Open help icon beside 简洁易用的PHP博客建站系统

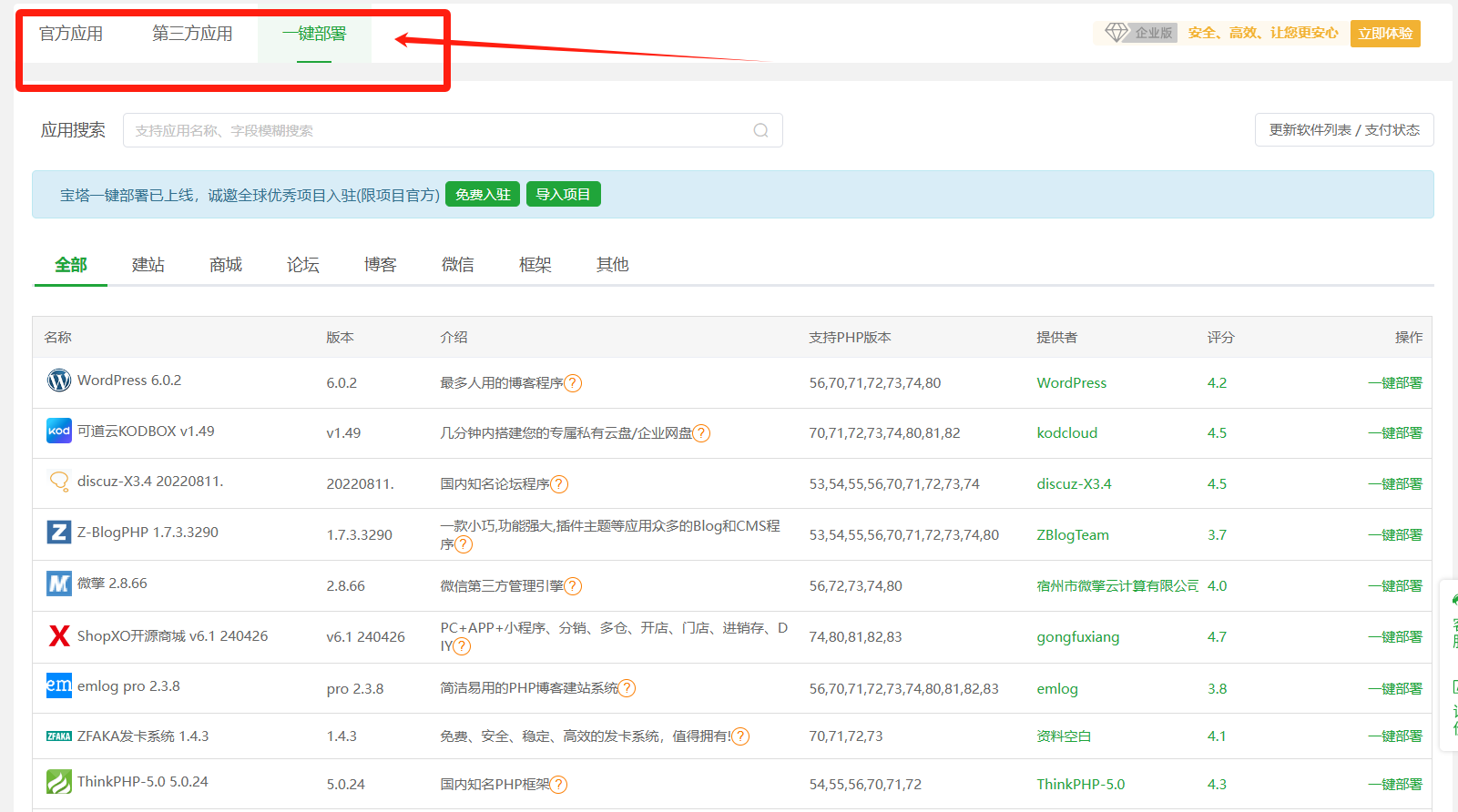point(627,688)
